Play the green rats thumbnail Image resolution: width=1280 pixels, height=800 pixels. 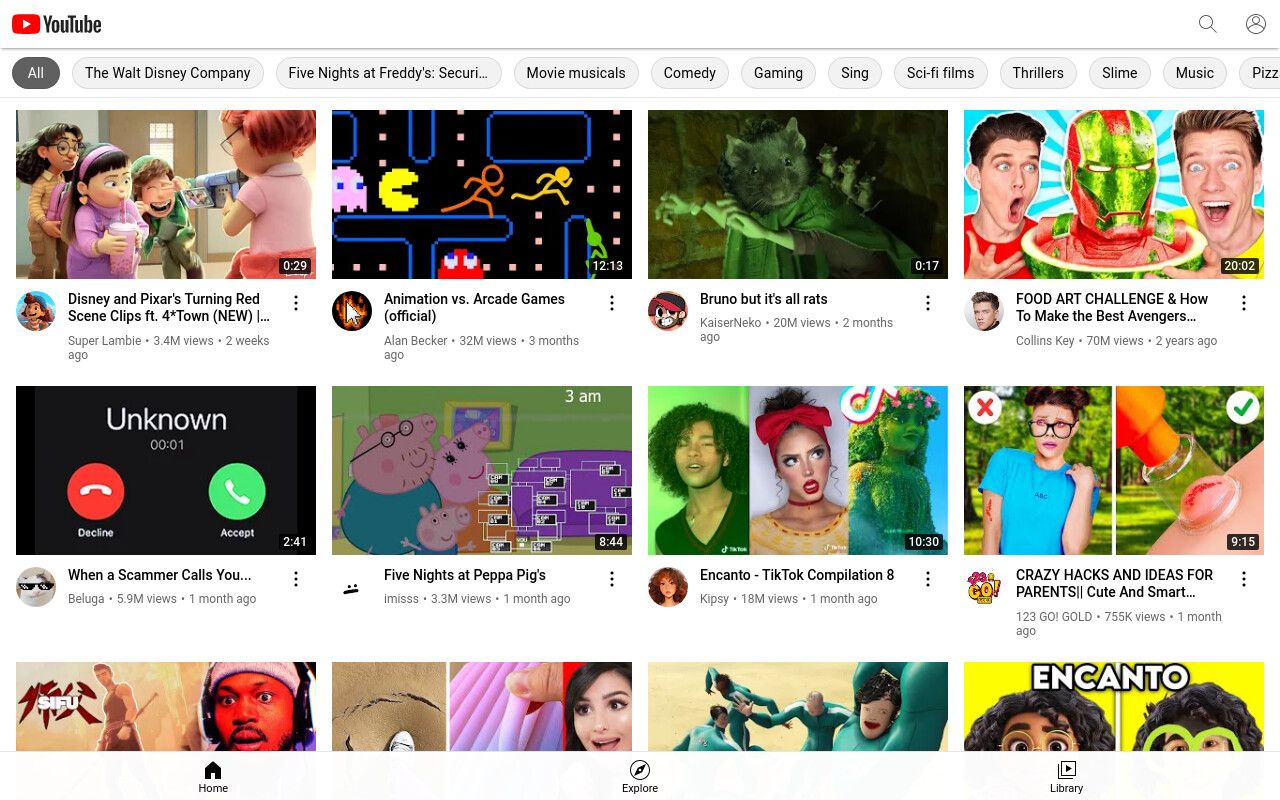(798, 194)
